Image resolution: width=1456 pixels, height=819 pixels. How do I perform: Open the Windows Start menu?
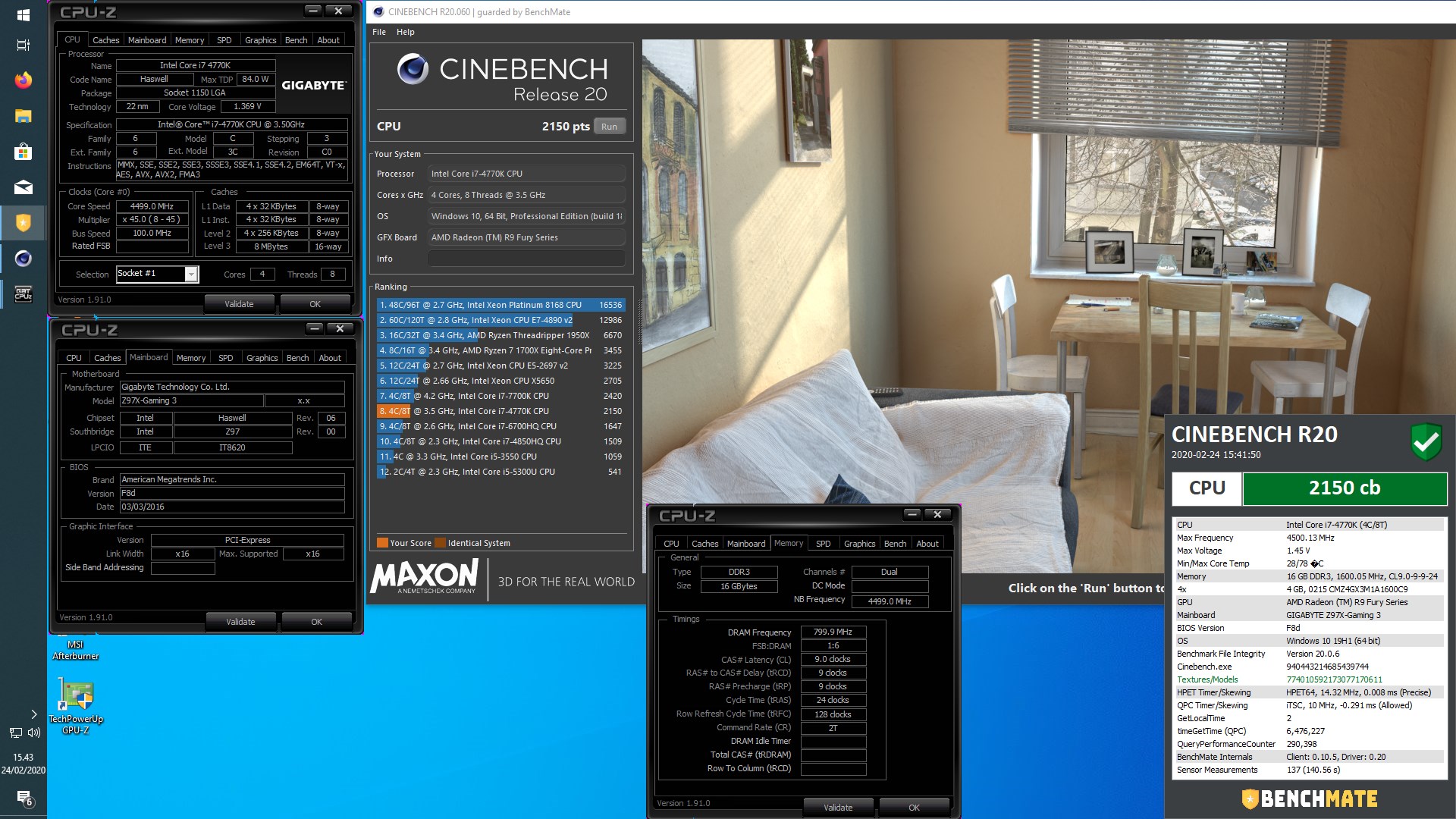pyautogui.click(x=23, y=14)
